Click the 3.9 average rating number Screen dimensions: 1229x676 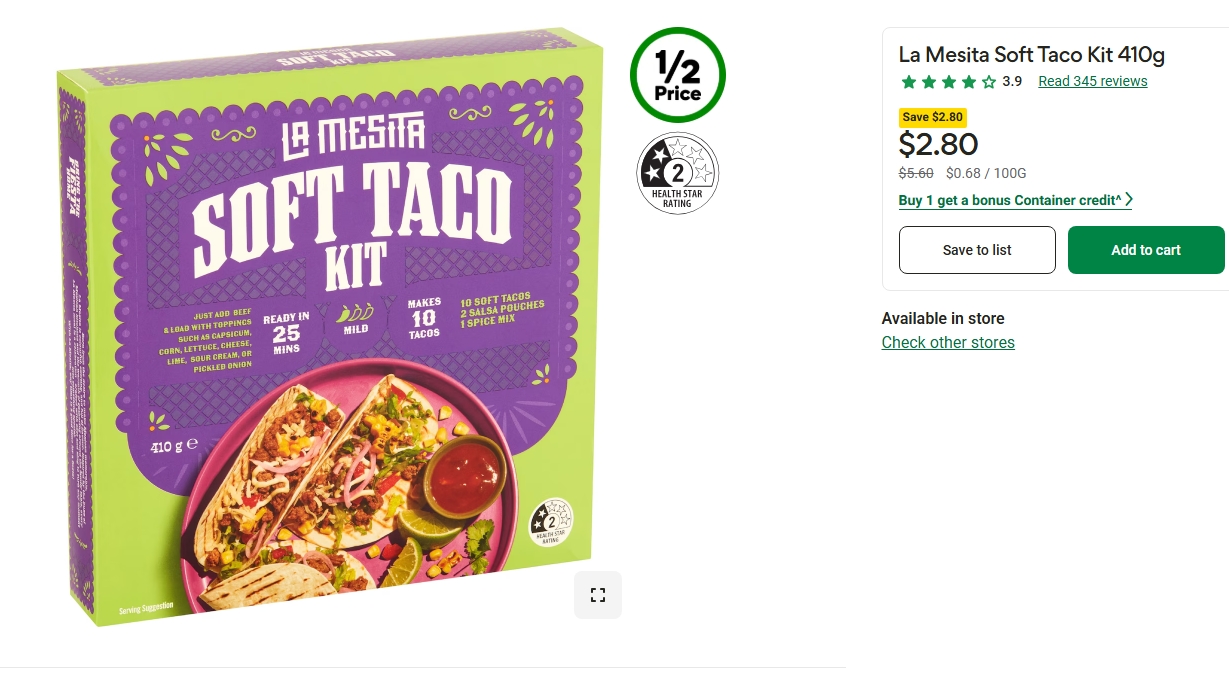1012,82
